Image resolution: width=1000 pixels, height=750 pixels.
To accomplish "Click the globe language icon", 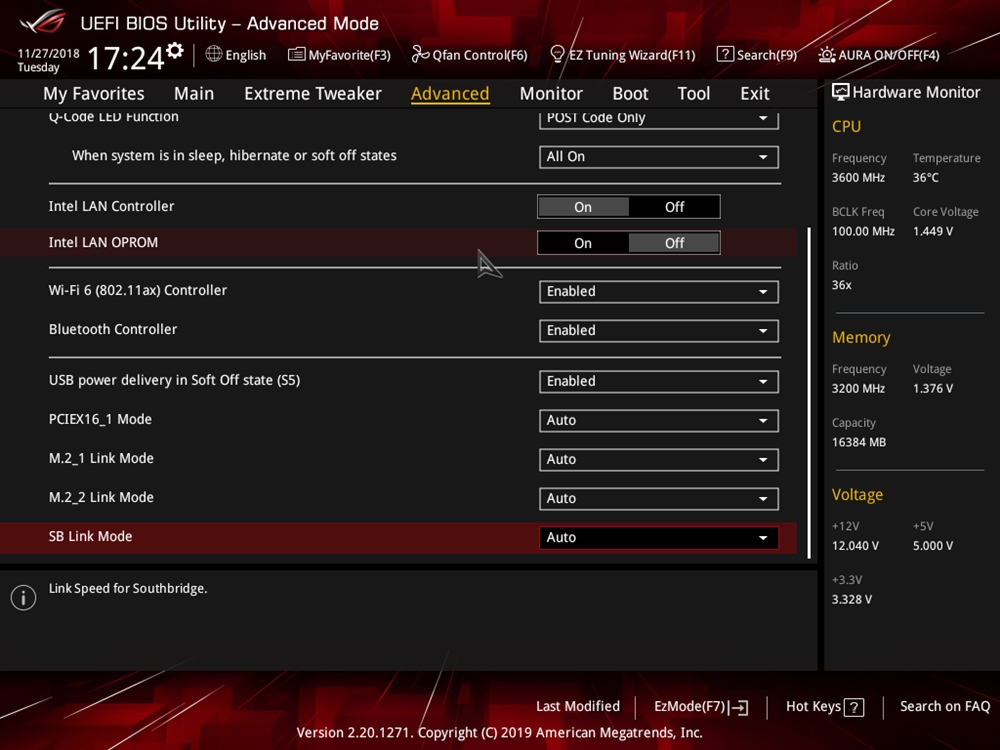I will click(x=214, y=54).
